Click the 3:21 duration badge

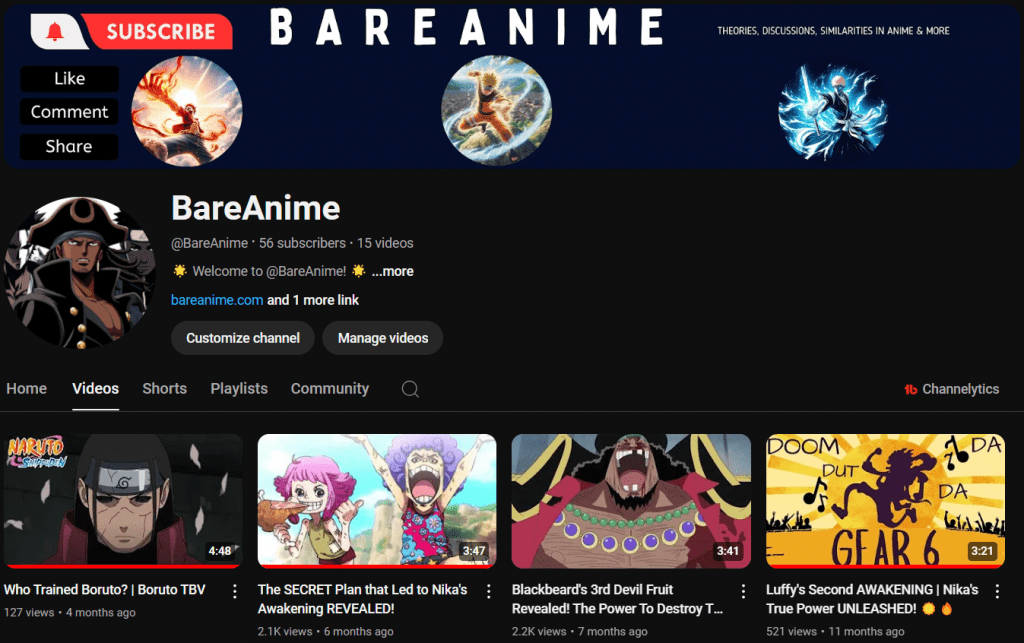coord(982,551)
